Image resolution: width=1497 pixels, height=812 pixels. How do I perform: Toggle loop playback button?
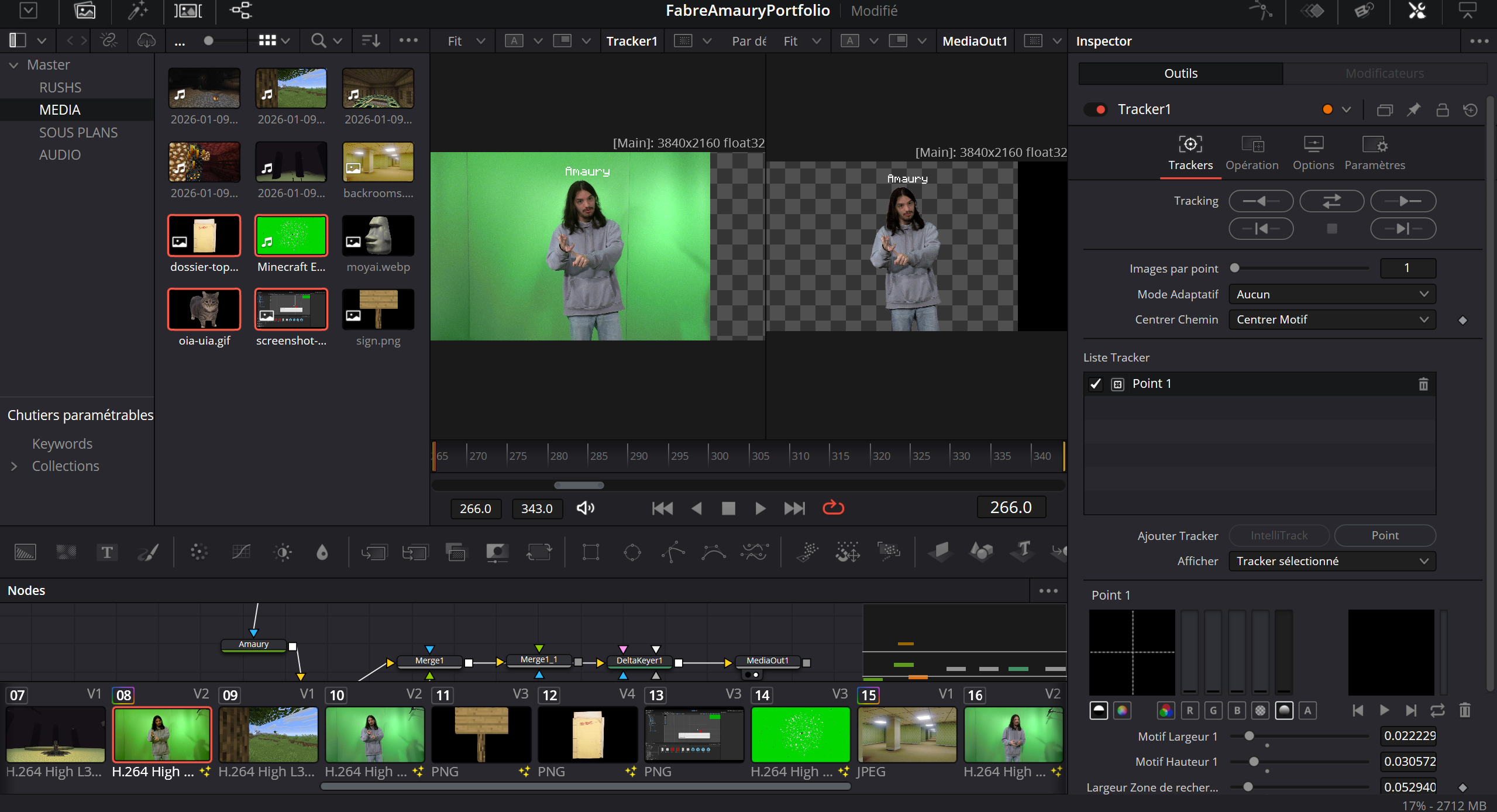click(x=833, y=508)
